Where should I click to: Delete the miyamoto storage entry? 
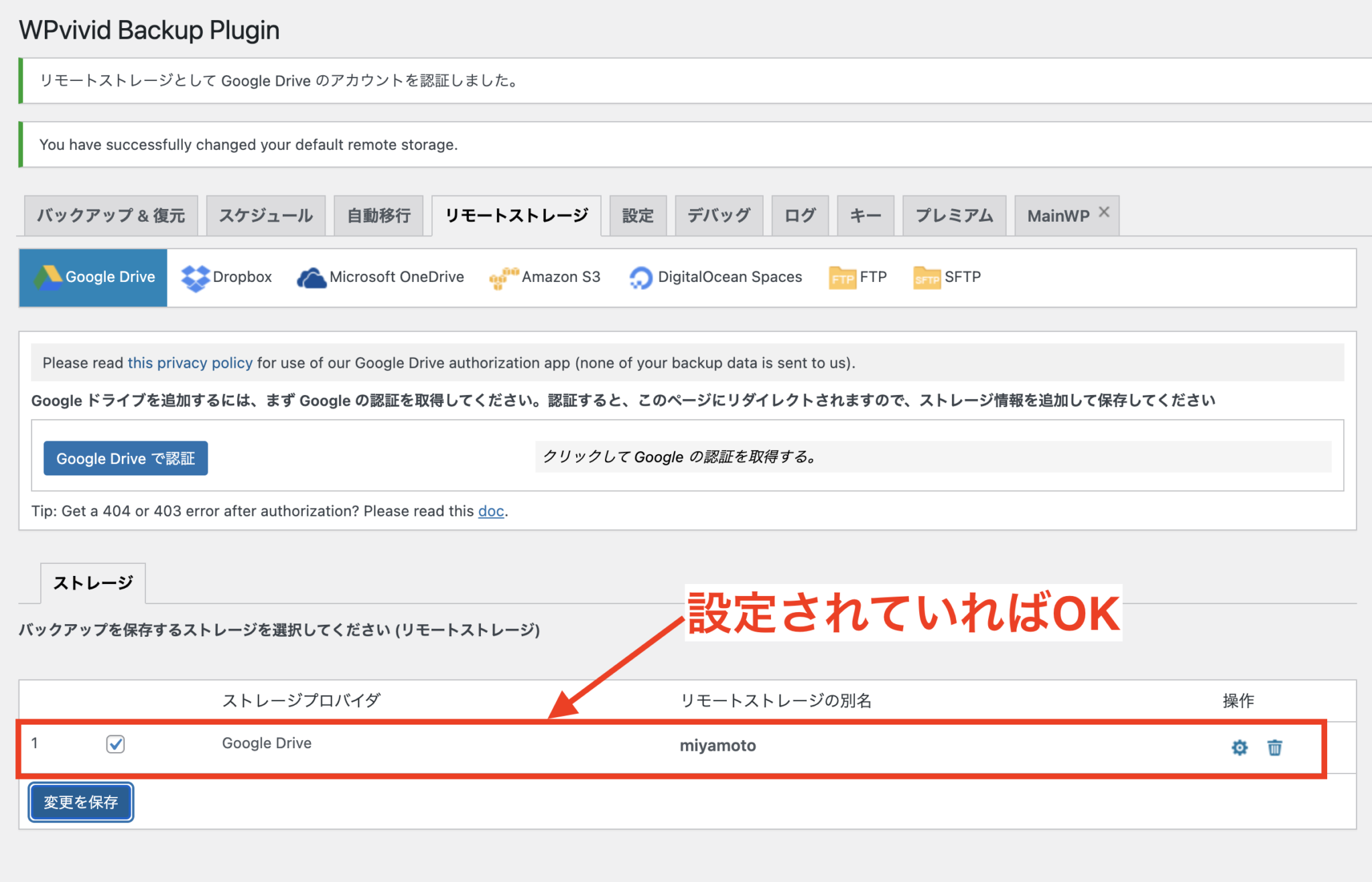pyautogui.click(x=1274, y=747)
